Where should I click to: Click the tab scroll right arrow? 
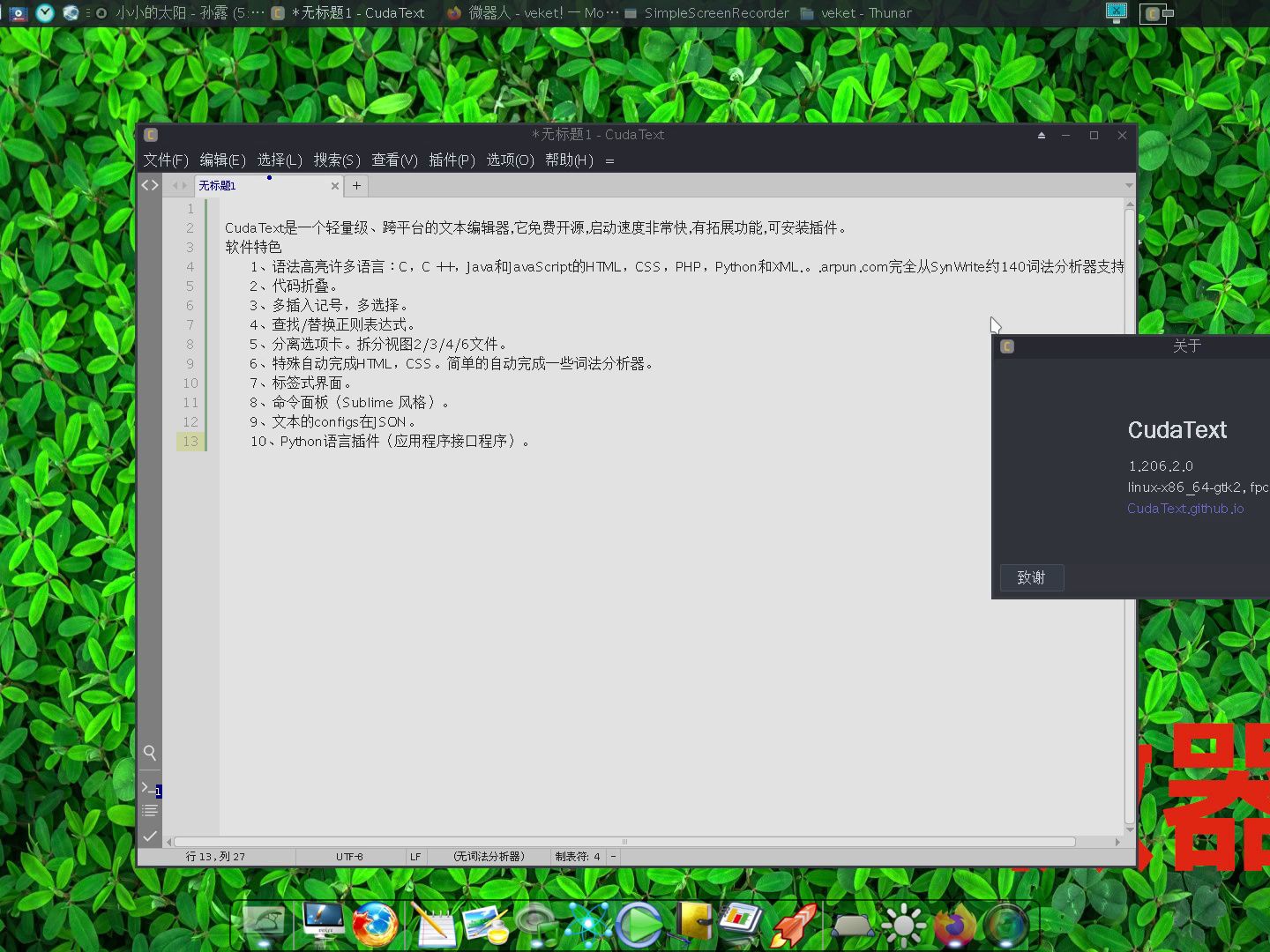(x=184, y=185)
